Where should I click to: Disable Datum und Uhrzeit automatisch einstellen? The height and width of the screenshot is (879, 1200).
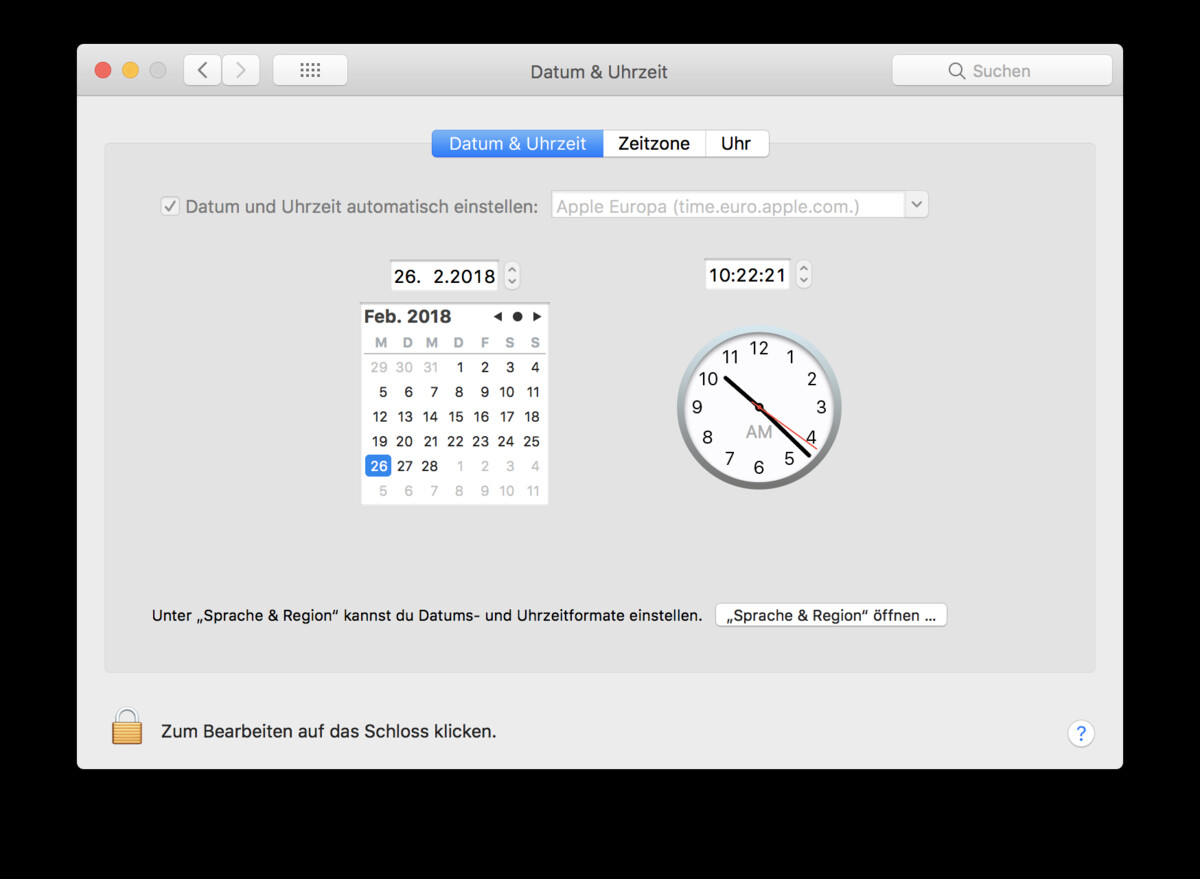click(x=170, y=205)
